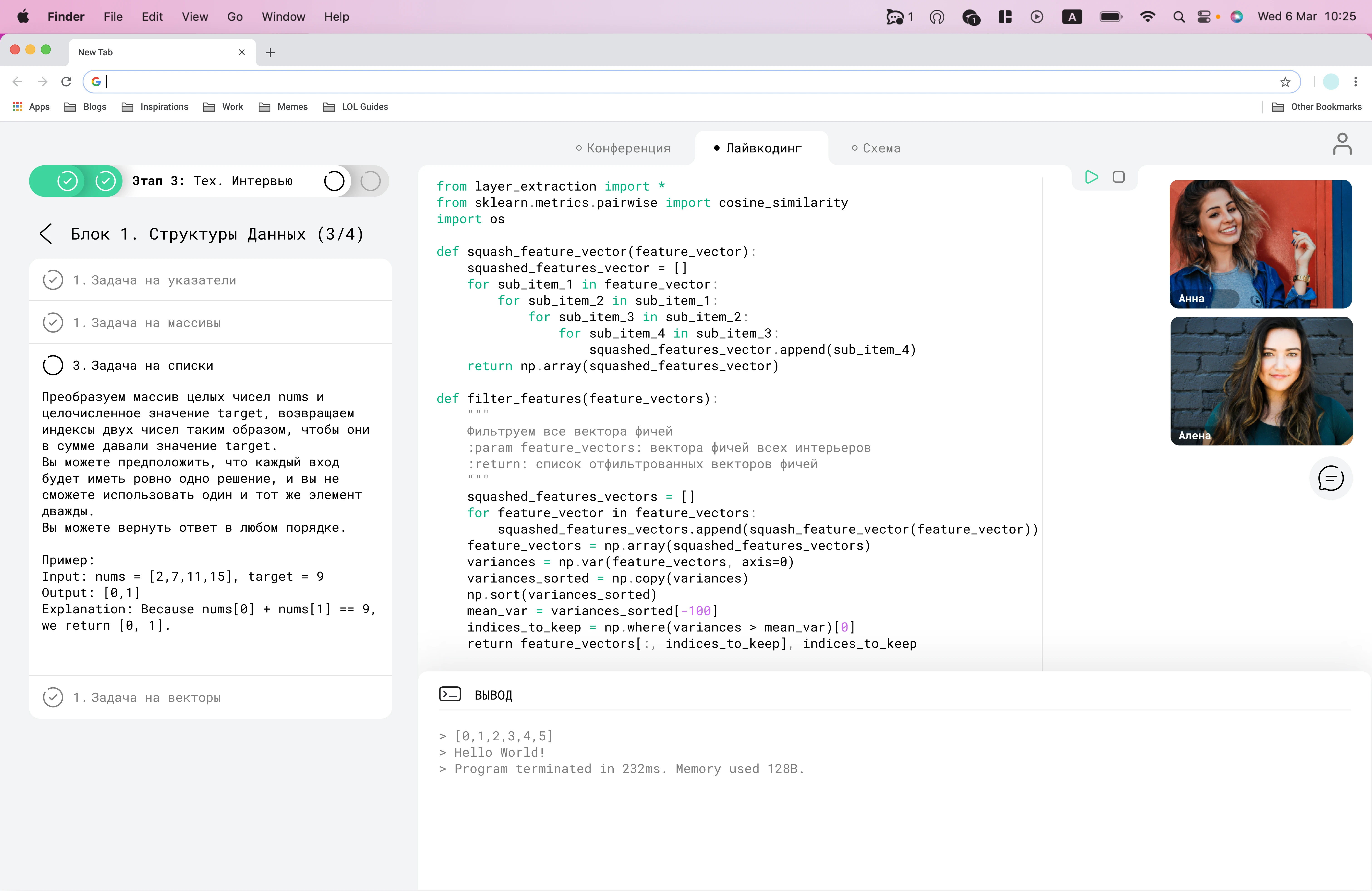This screenshot has height=891, width=1372.
Task: Open the Edit menu
Action: tap(152, 17)
